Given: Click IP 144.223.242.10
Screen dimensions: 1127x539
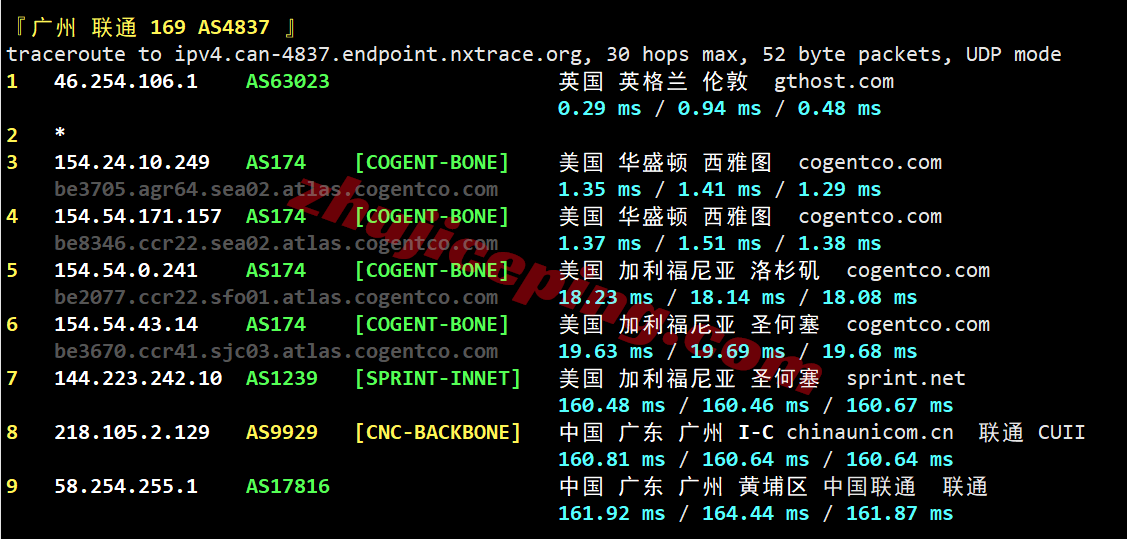Looking at the screenshot, I should point(137,378).
